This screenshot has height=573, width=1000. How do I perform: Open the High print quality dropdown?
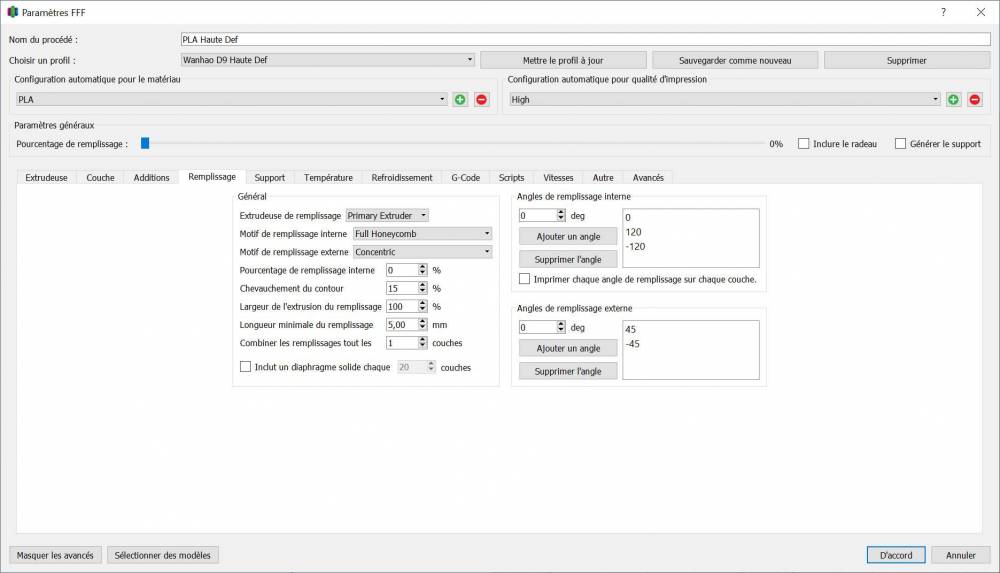(724, 100)
